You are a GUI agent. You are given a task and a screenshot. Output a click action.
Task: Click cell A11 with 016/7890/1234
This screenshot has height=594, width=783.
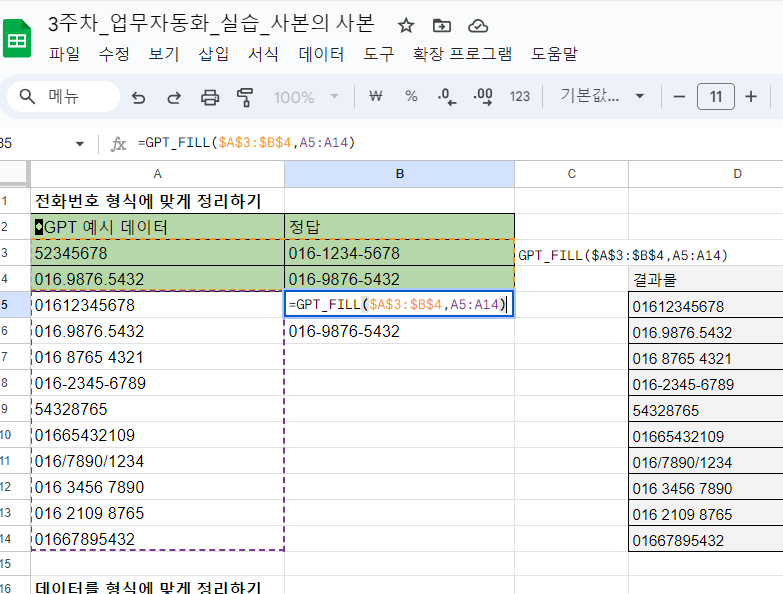157,461
